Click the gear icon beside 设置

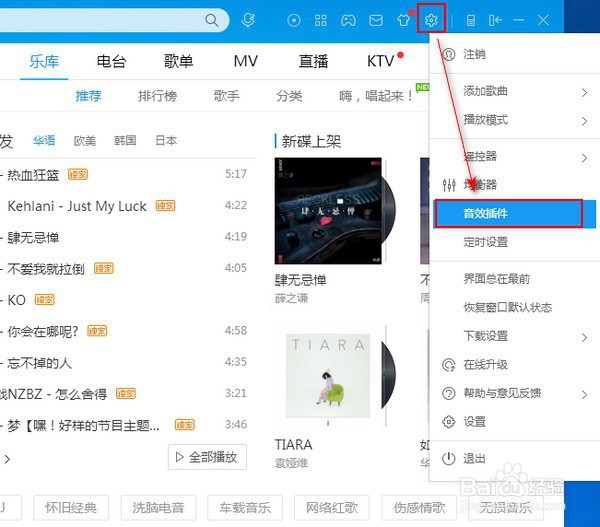coord(448,422)
